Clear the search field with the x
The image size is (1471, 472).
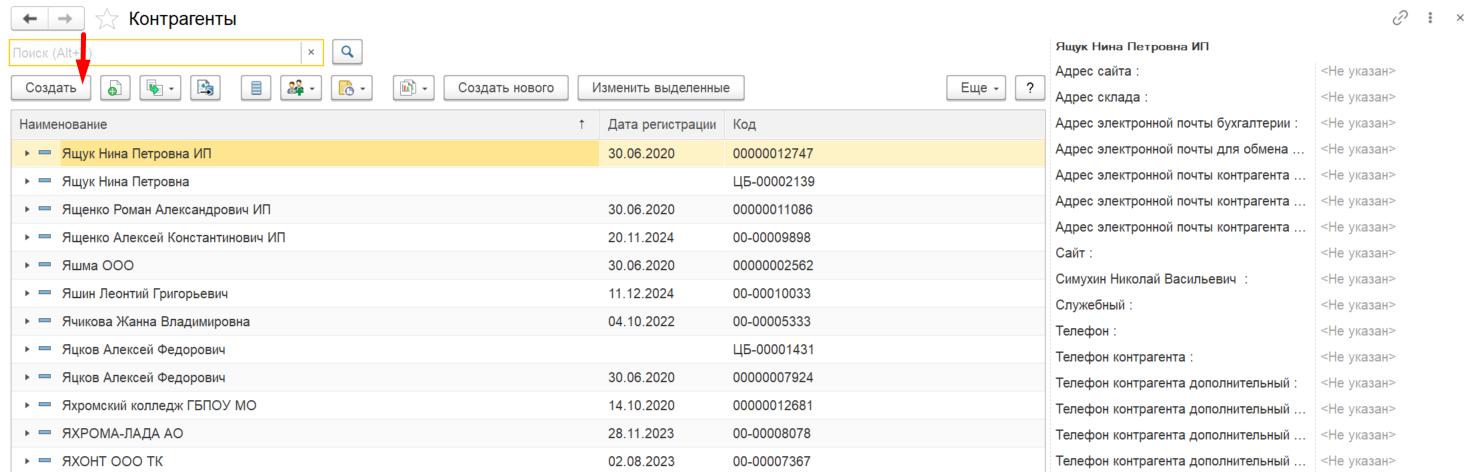point(311,52)
